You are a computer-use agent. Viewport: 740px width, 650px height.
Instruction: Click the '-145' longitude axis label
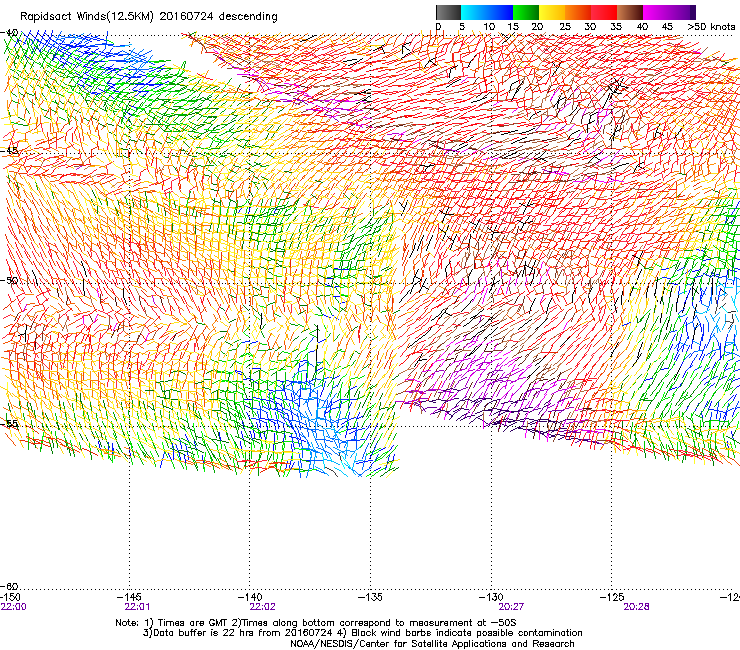130,597
